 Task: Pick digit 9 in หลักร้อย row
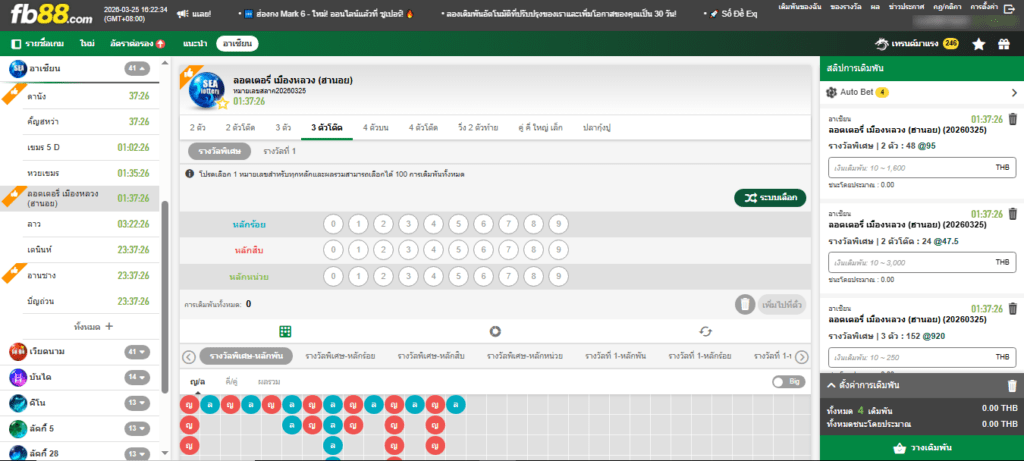[558, 225]
